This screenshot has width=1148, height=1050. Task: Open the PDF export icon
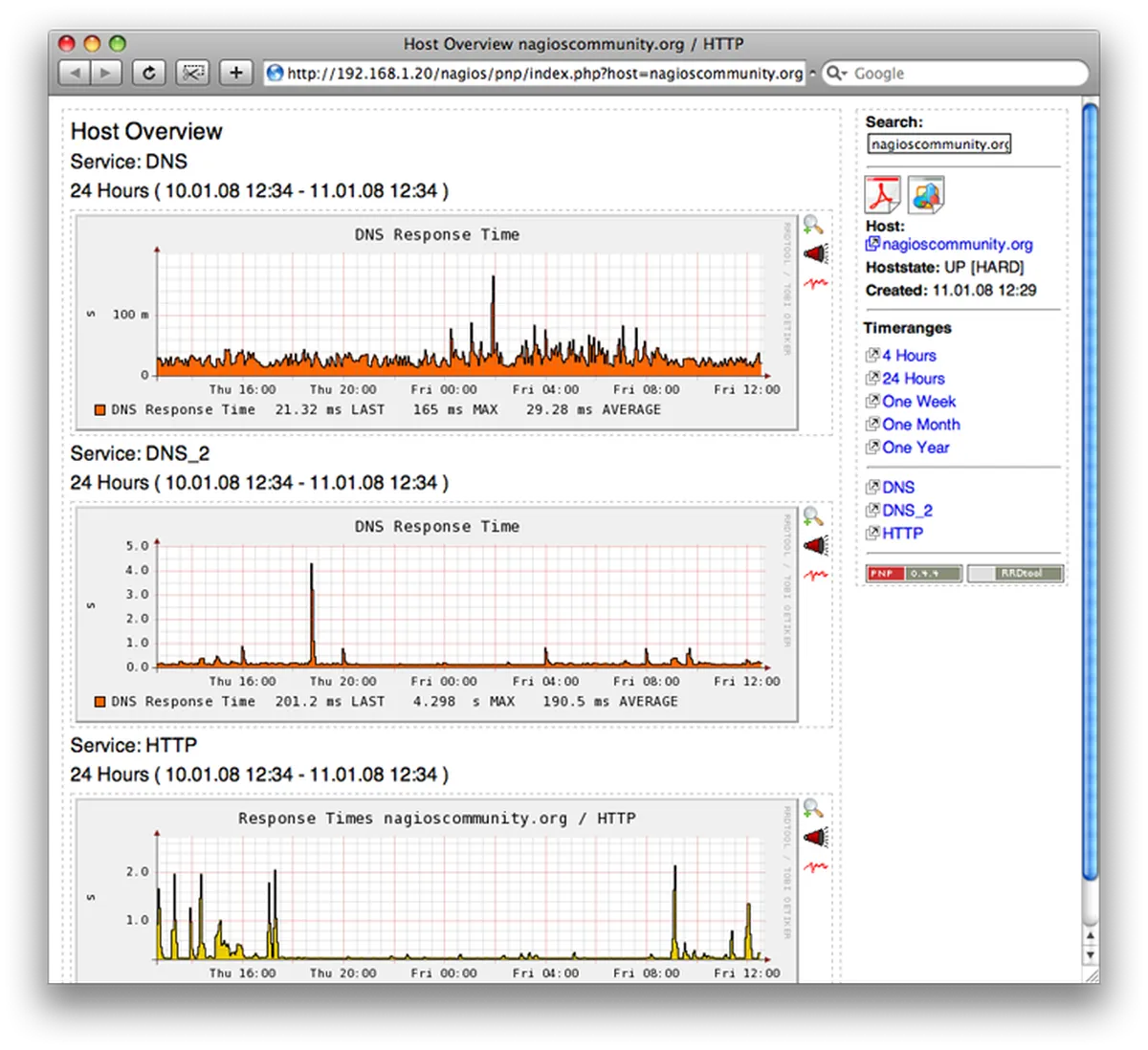click(882, 195)
